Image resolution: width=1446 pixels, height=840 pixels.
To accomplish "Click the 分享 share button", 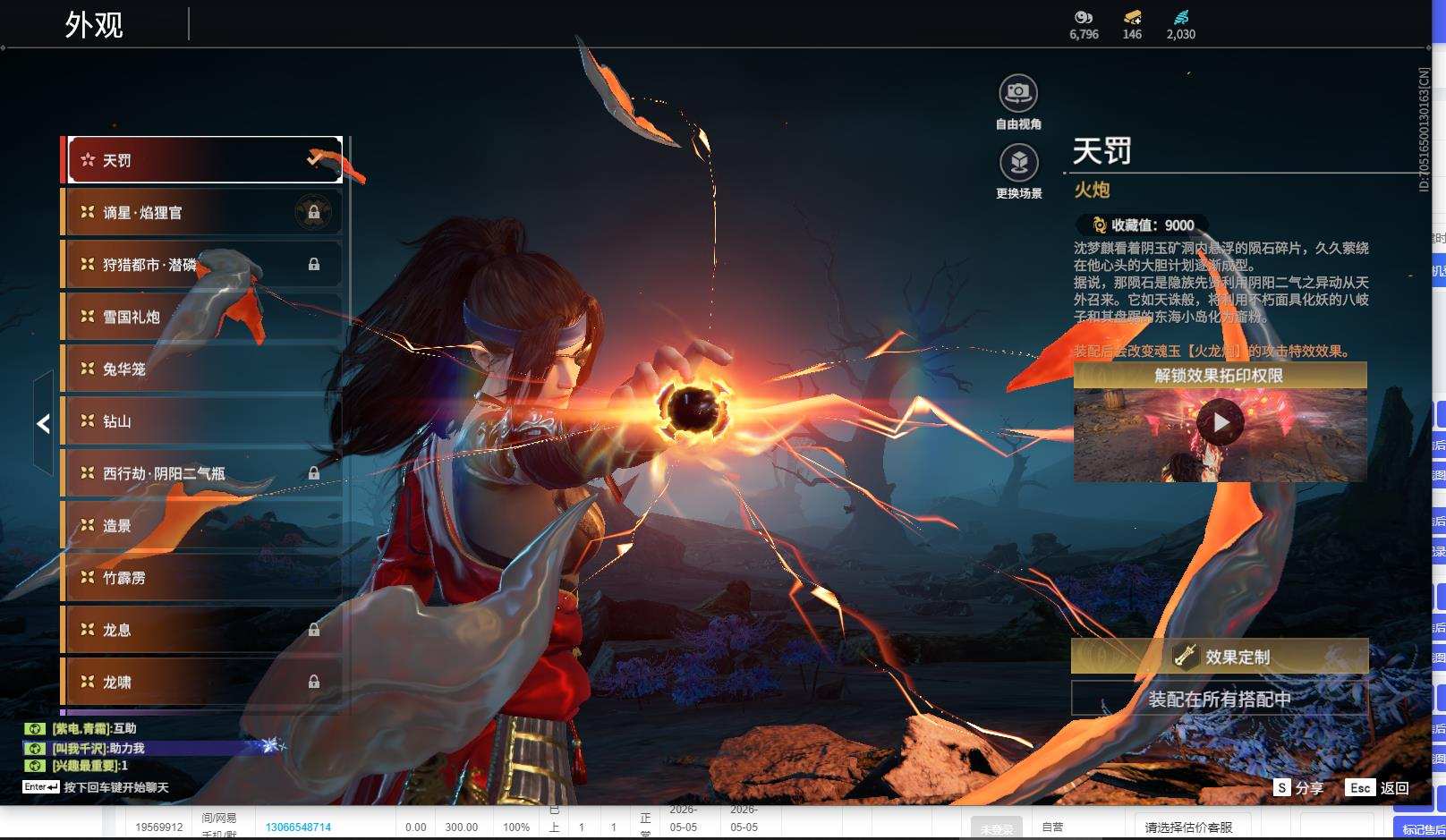I will [1298, 788].
